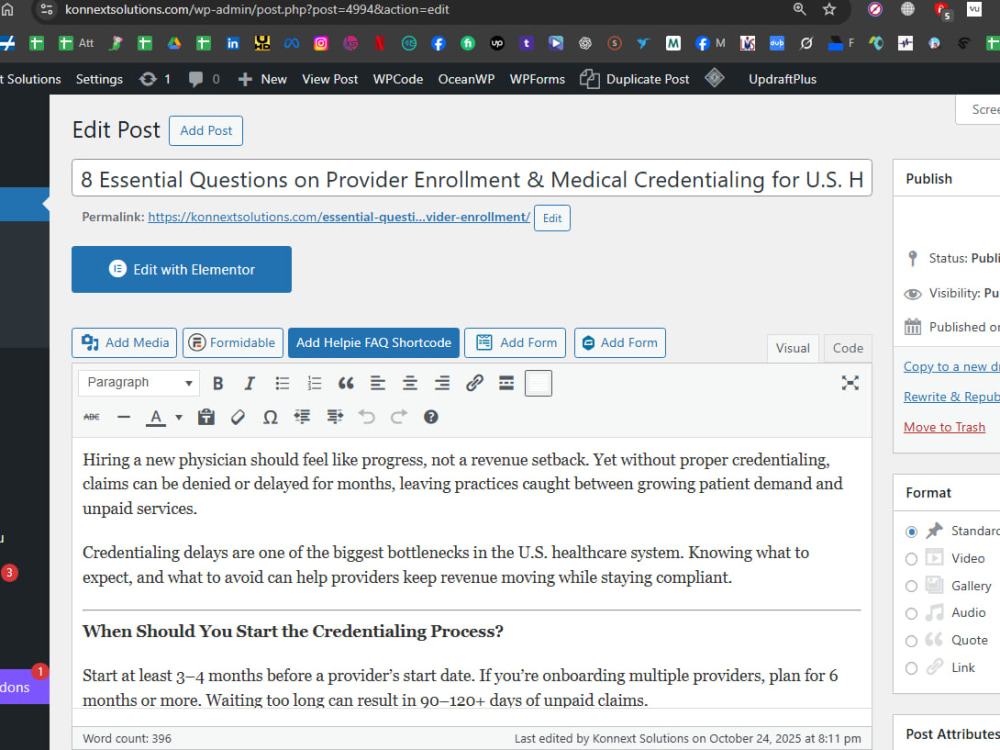Select Standard post format
The height and width of the screenshot is (750, 1000).
coord(911,531)
